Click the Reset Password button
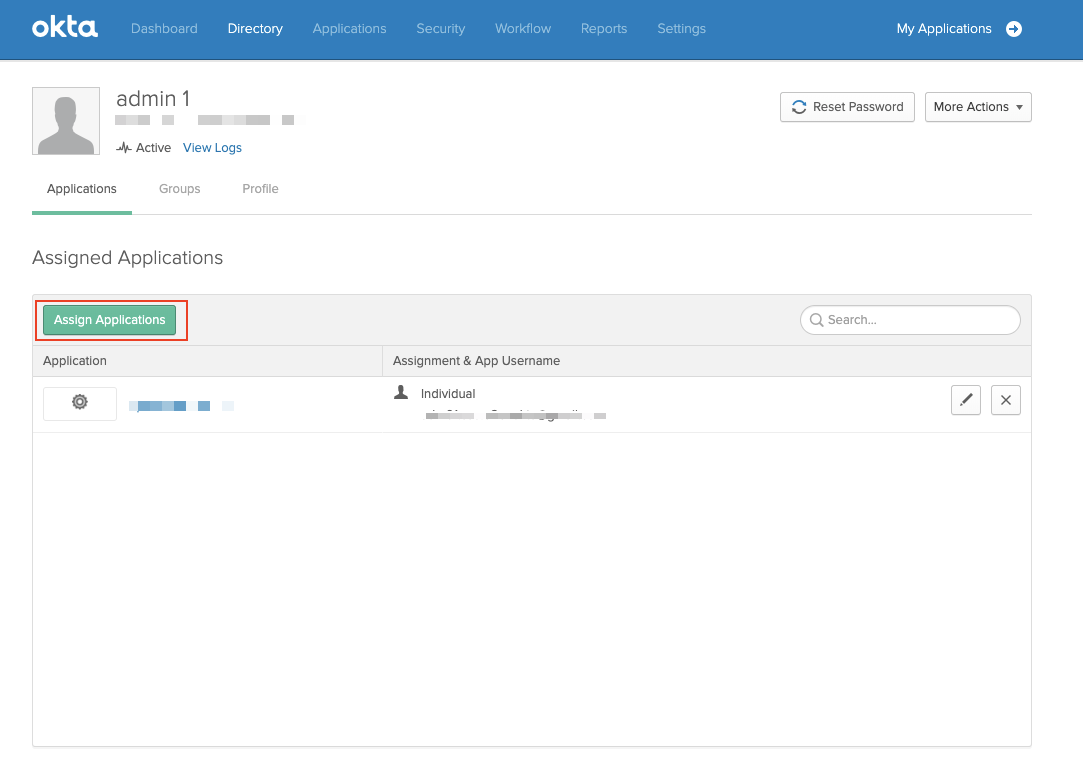 [847, 107]
